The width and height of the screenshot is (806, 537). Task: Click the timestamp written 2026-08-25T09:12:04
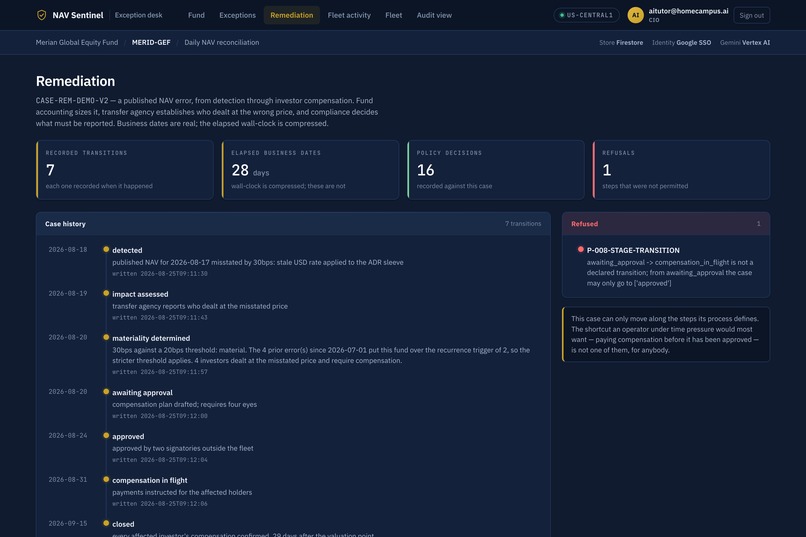[x=160, y=460]
